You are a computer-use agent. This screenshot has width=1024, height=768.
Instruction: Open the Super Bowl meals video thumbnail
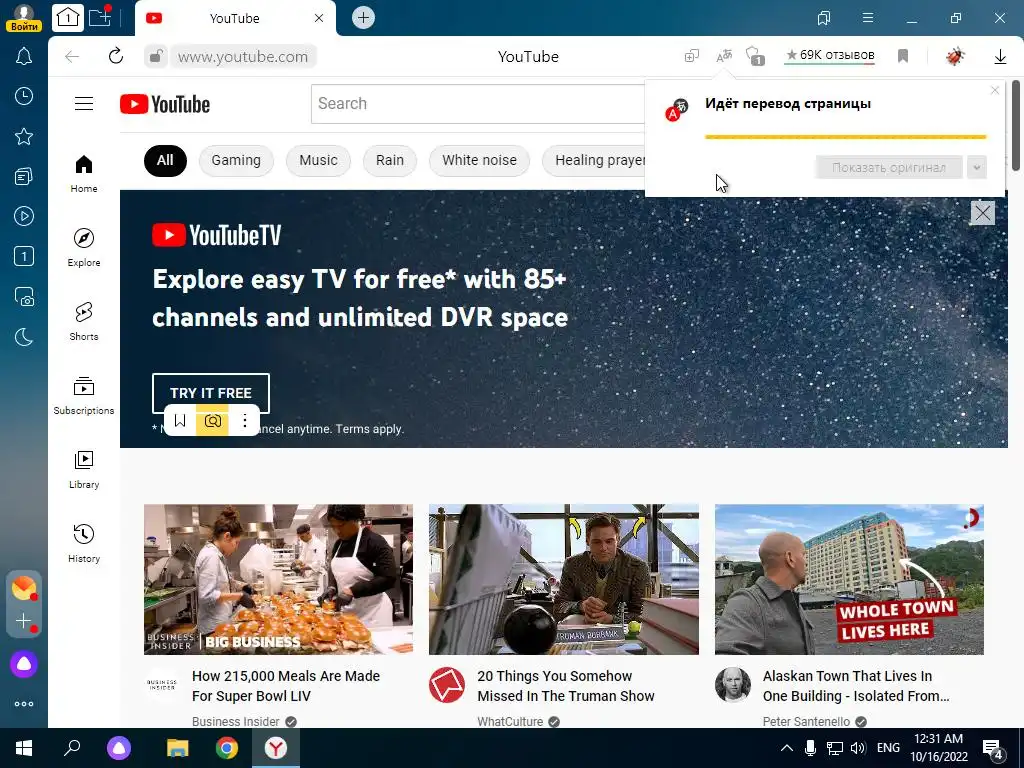(278, 579)
